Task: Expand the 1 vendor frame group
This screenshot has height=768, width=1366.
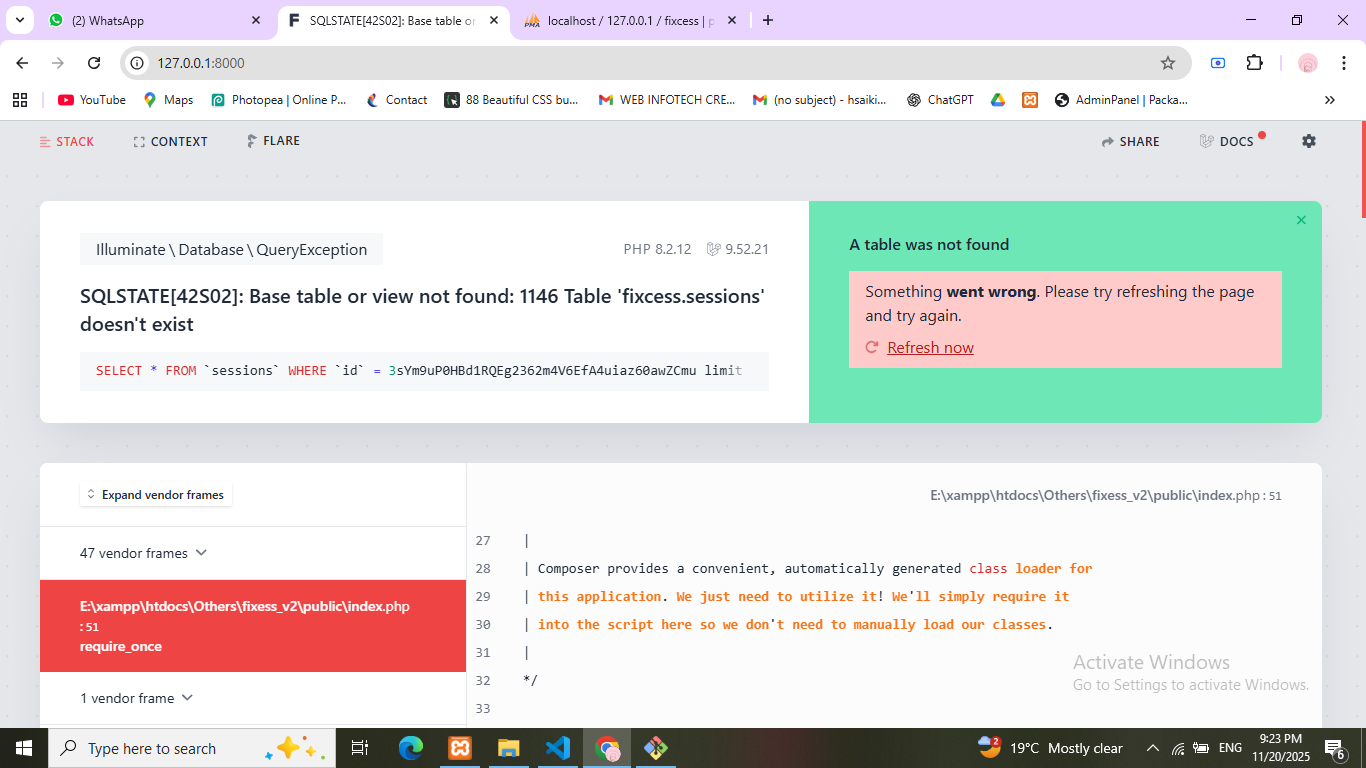Action: tap(137, 698)
